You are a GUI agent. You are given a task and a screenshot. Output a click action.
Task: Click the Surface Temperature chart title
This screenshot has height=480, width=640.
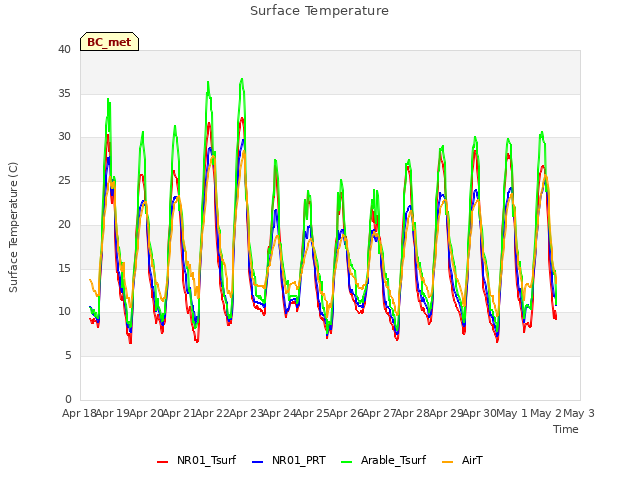tap(319, 11)
